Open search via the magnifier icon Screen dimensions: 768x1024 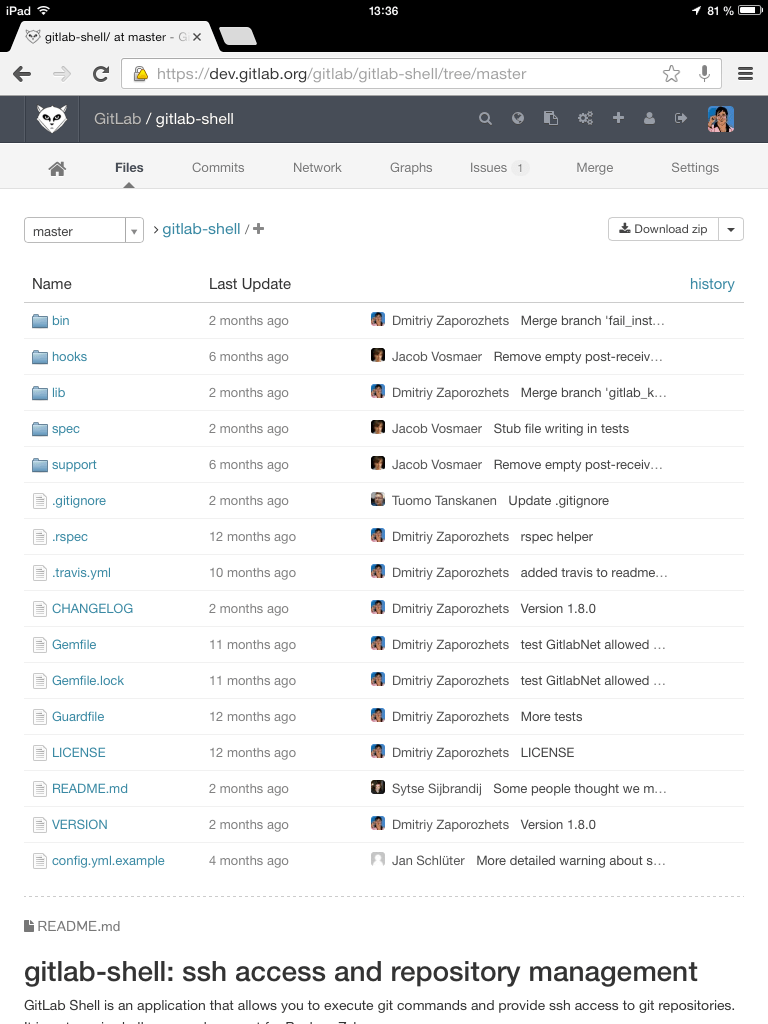(485, 118)
